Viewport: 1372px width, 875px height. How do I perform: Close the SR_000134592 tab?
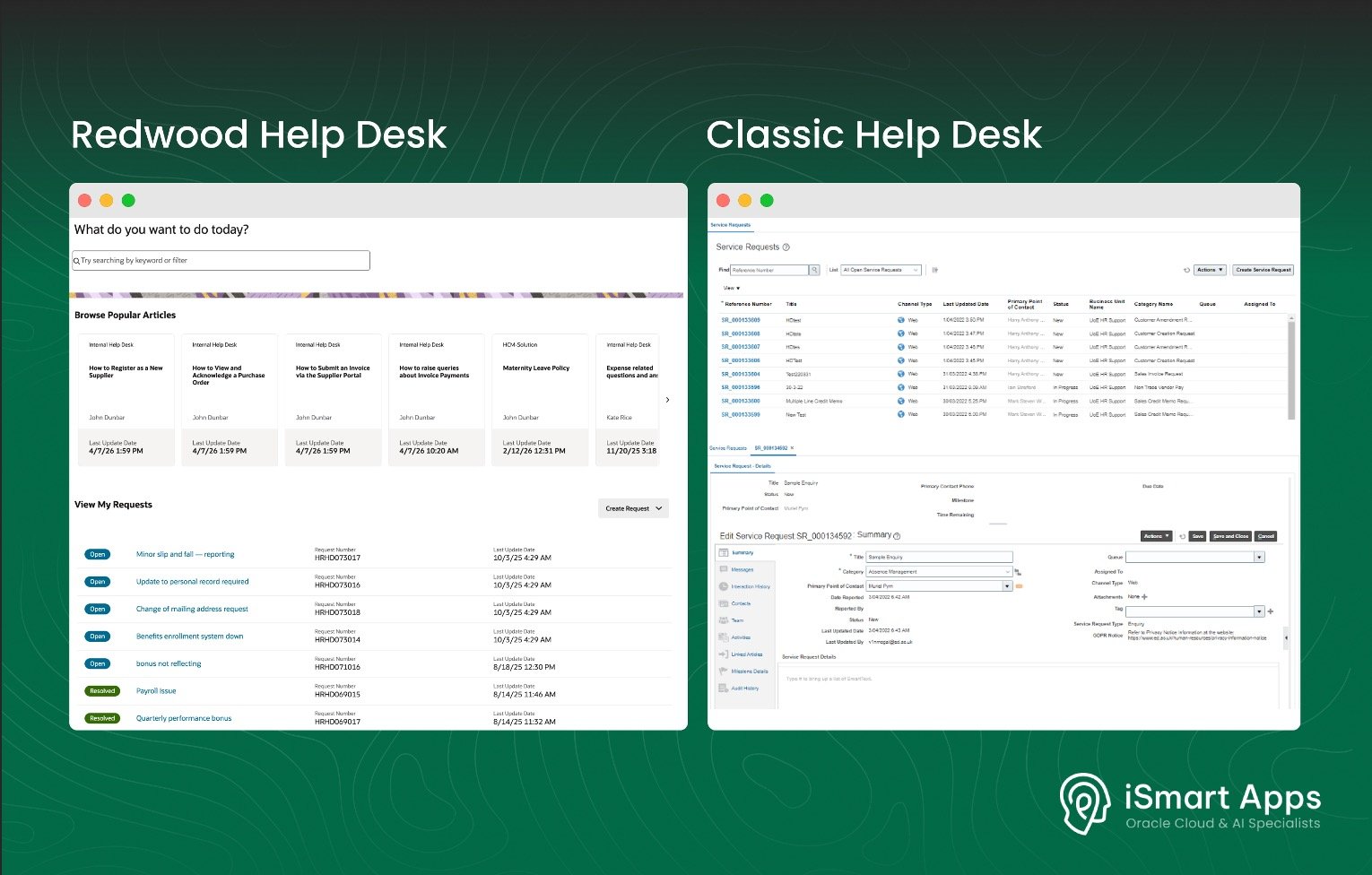(792, 448)
